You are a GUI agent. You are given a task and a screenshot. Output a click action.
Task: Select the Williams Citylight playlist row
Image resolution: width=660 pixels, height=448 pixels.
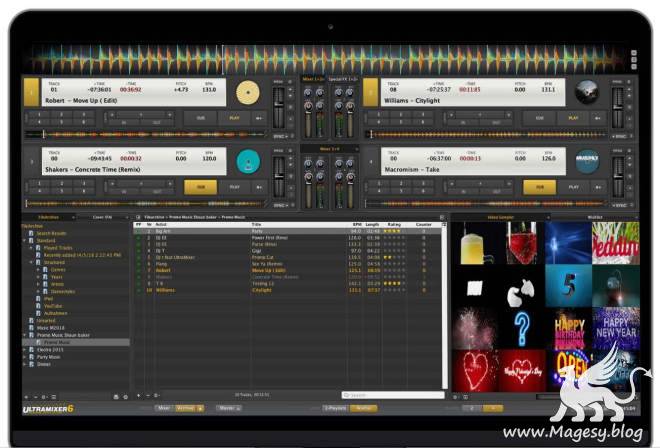click(287, 291)
